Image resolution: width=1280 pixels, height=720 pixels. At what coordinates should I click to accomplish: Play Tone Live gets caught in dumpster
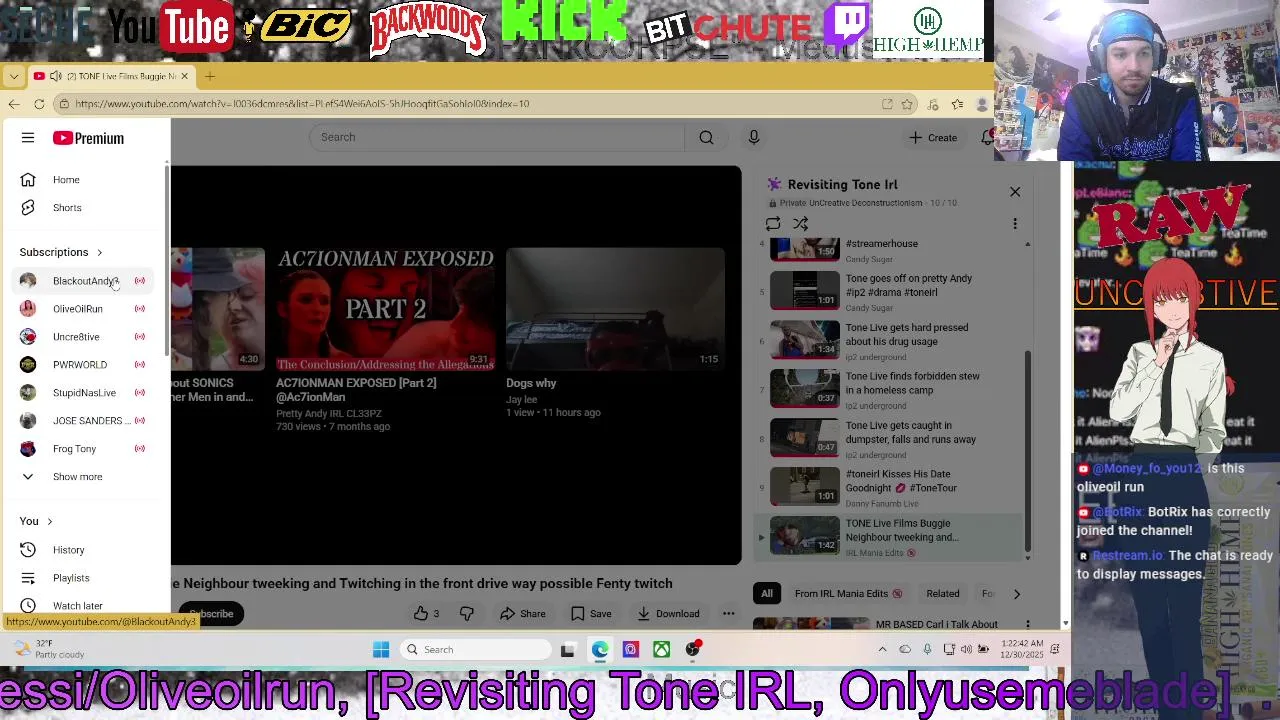point(890,438)
